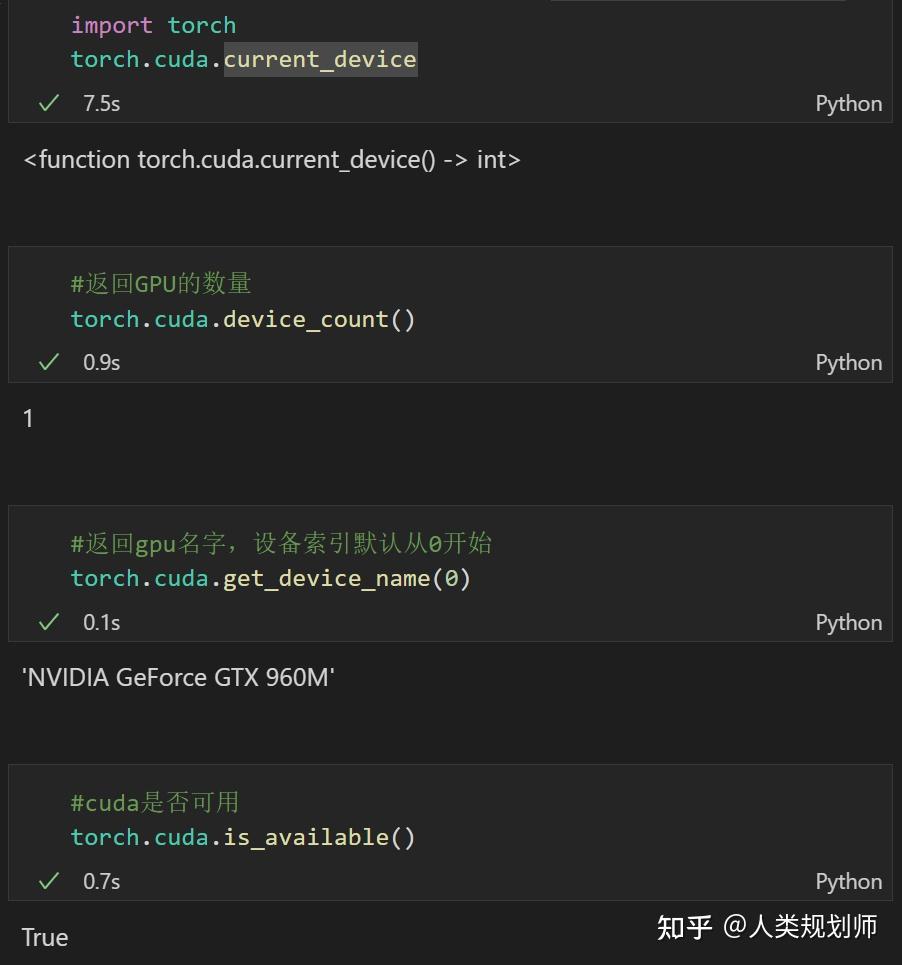Click the 知乎 @人类规划师 watermark
902x965 pixels.
[x=767, y=927]
